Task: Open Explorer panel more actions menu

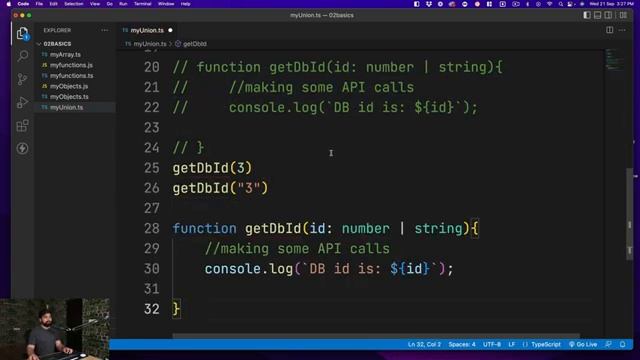Action: (x=104, y=30)
